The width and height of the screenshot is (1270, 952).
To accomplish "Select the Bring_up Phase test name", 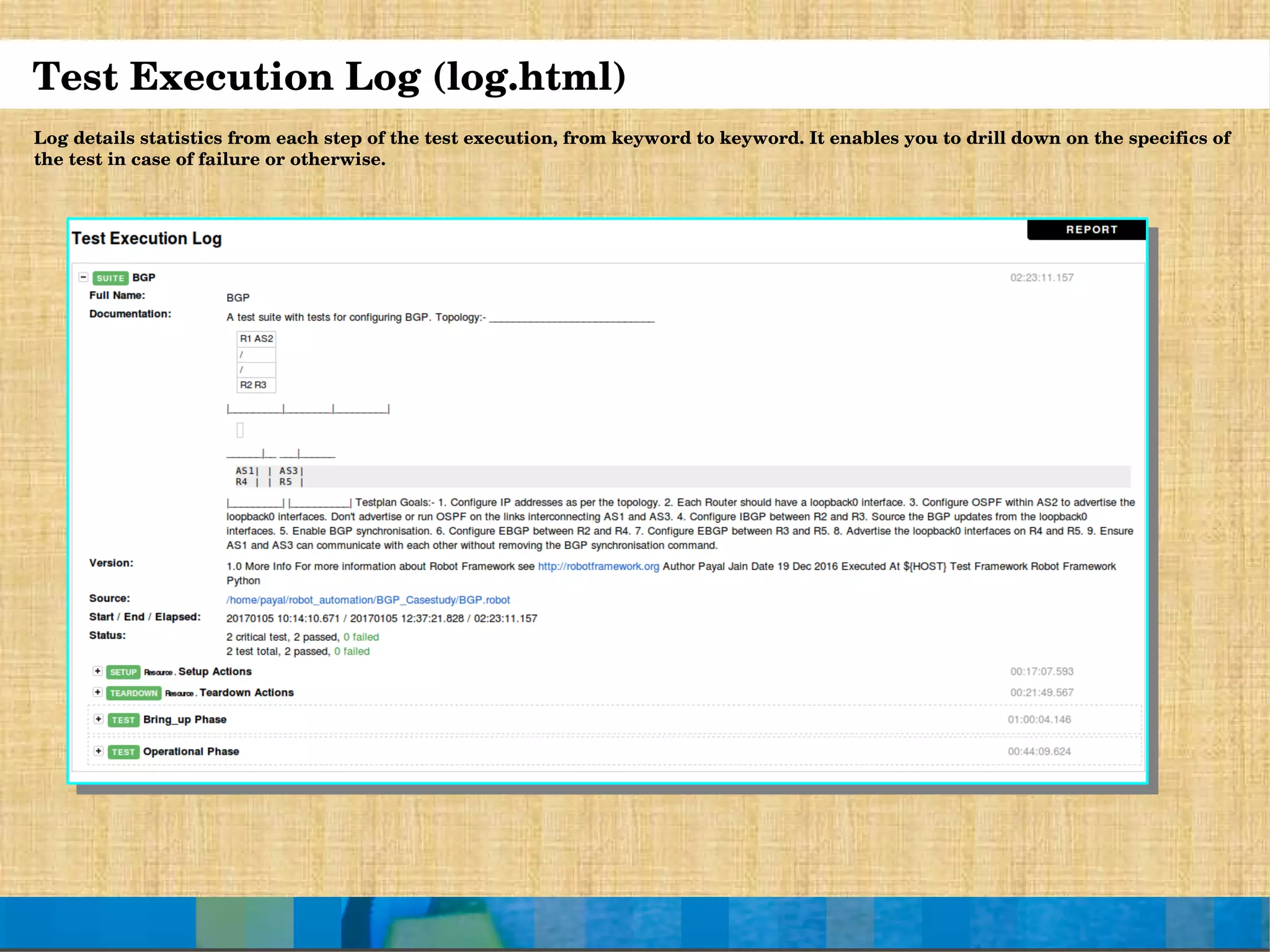I will pos(185,720).
